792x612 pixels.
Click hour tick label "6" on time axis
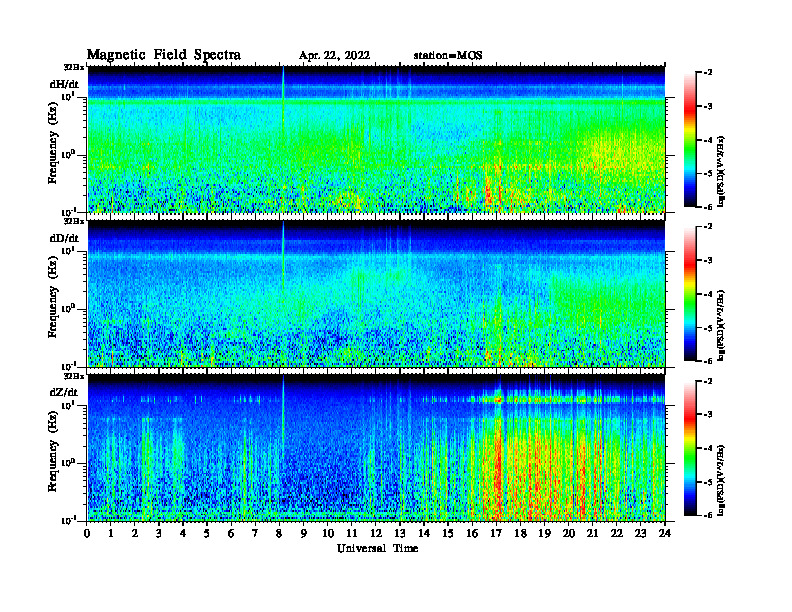(231, 533)
